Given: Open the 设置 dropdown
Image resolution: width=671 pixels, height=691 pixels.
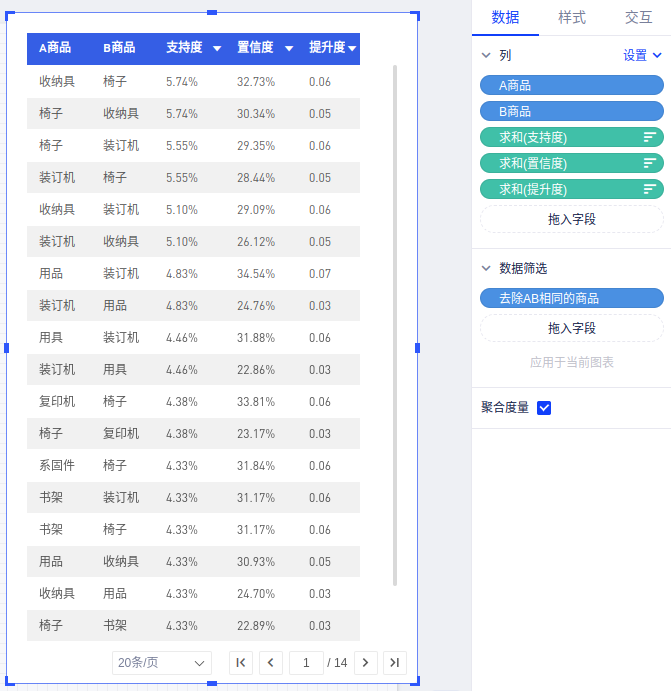Looking at the screenshot, I should coord(642,56).
